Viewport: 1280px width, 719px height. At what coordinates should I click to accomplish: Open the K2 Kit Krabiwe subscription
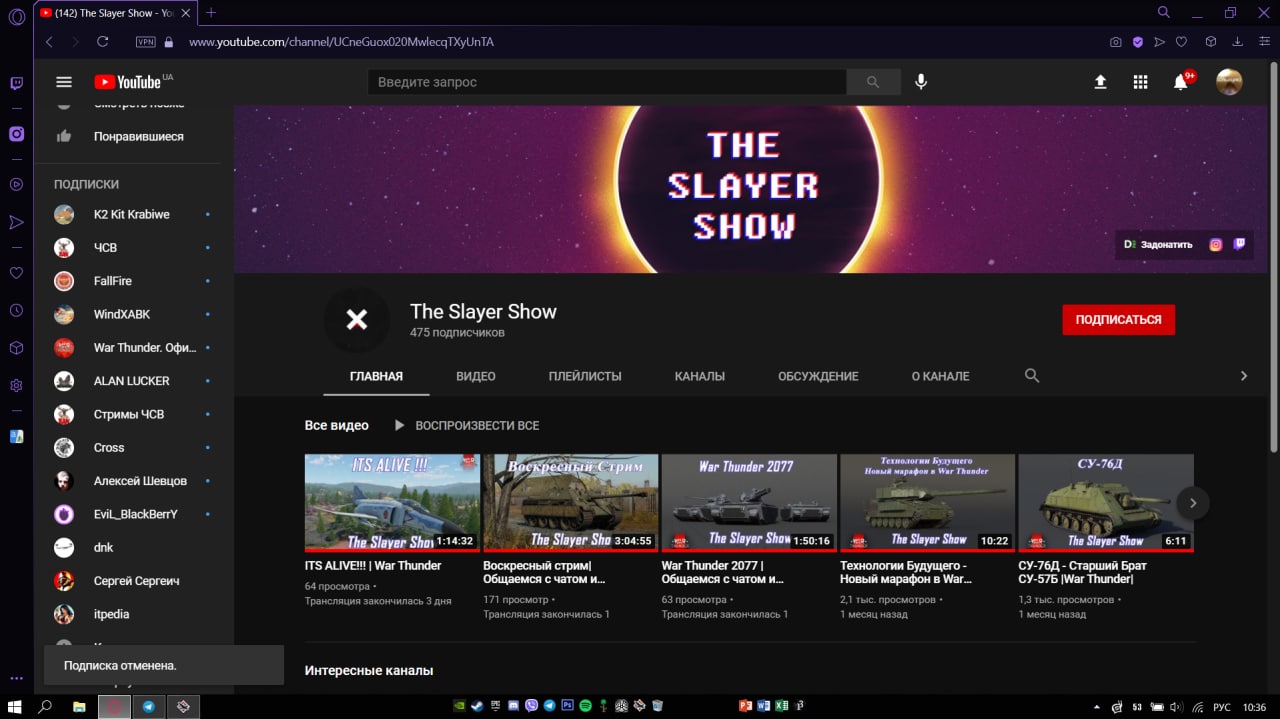pos(127,214)
